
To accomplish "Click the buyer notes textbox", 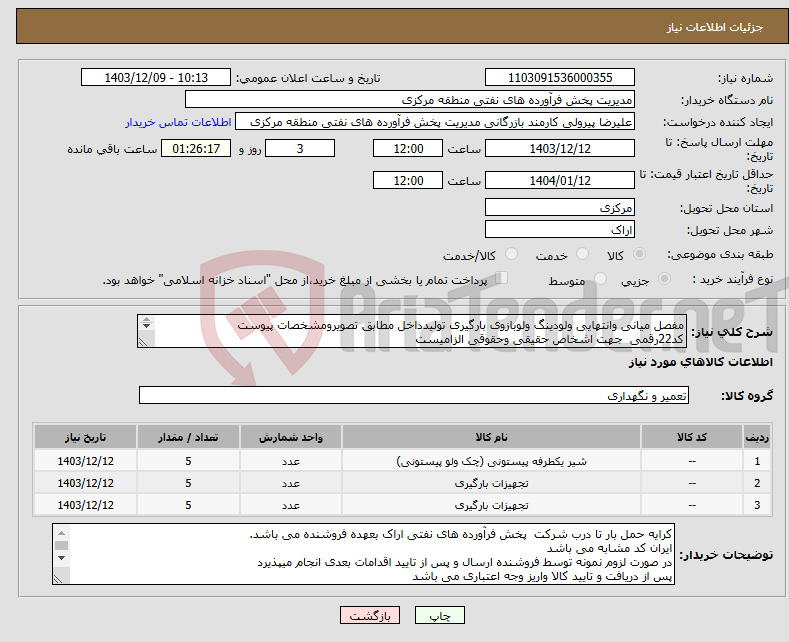I will [363, 554].
